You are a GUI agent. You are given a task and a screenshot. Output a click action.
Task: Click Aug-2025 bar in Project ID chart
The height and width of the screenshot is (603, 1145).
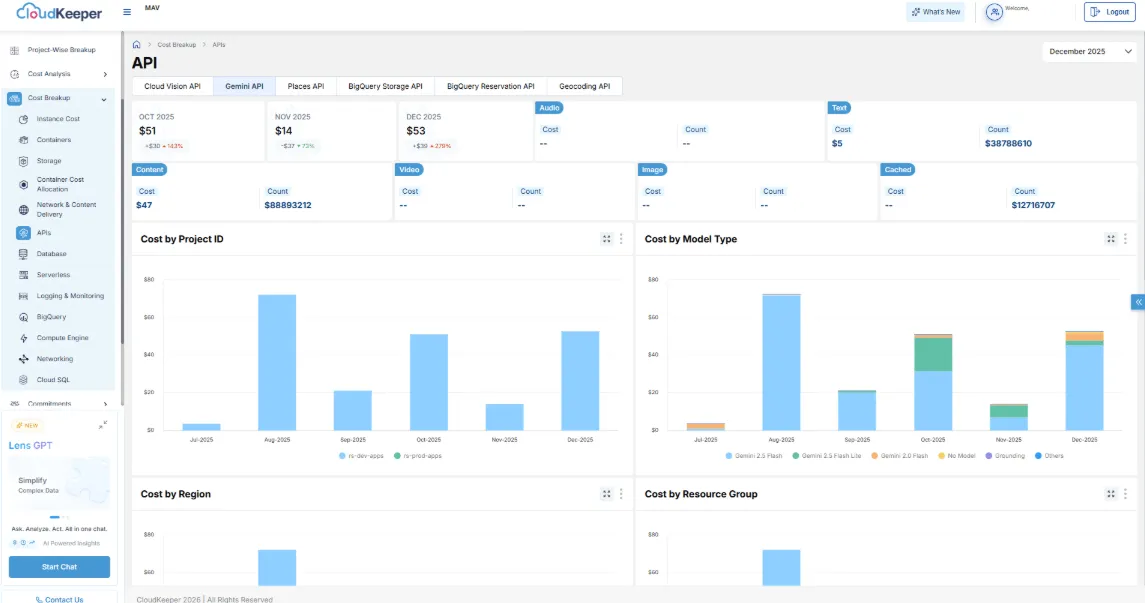277,363
